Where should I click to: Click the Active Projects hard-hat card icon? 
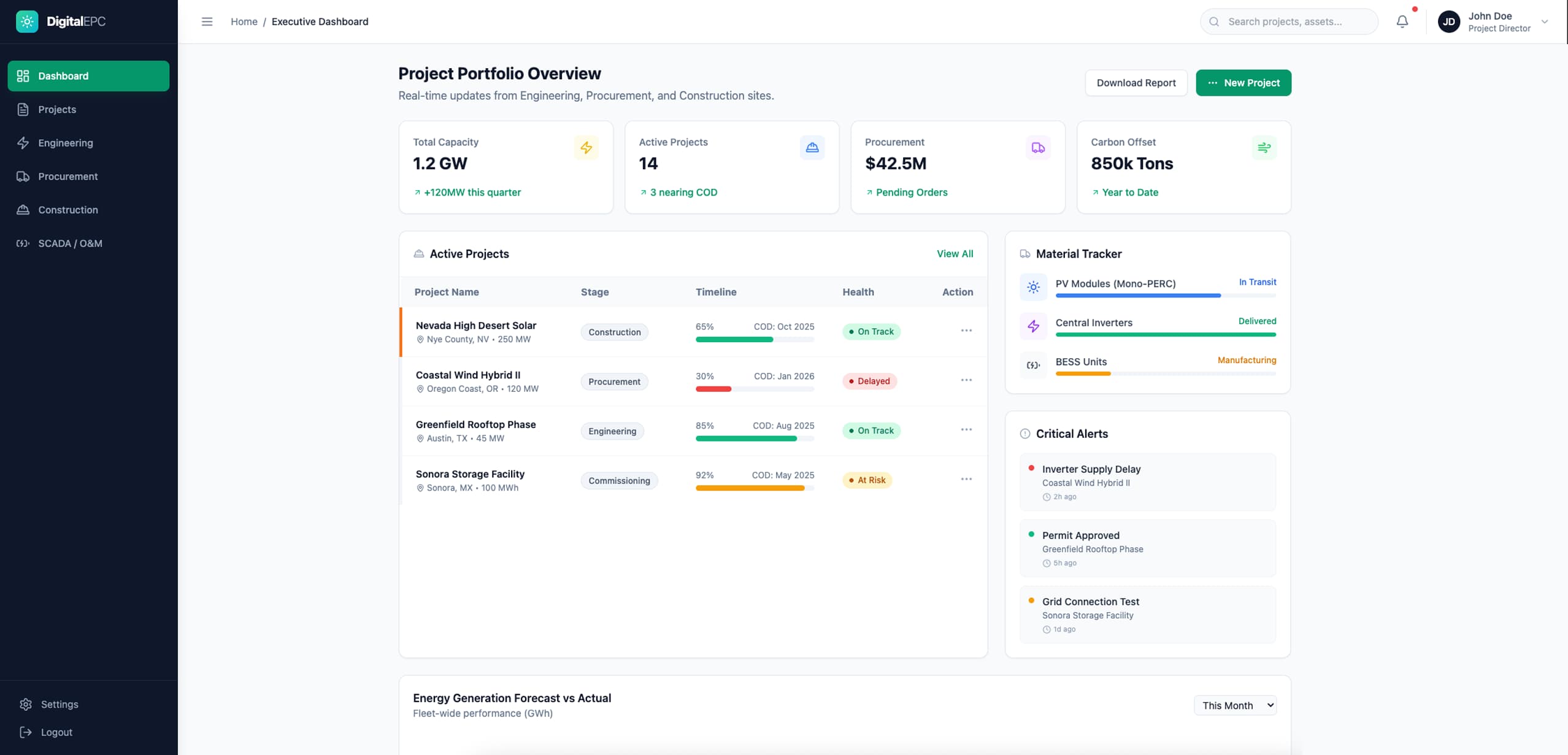(x=812, y=148)
